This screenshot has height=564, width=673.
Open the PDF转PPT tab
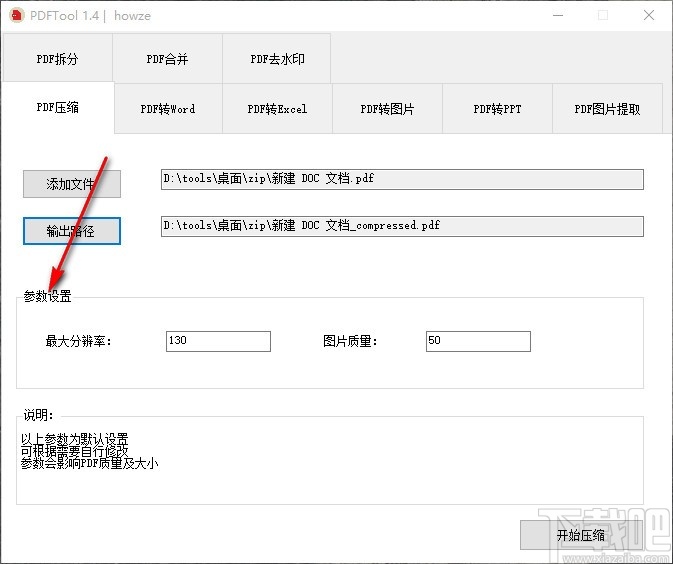[x=497, y=109]
